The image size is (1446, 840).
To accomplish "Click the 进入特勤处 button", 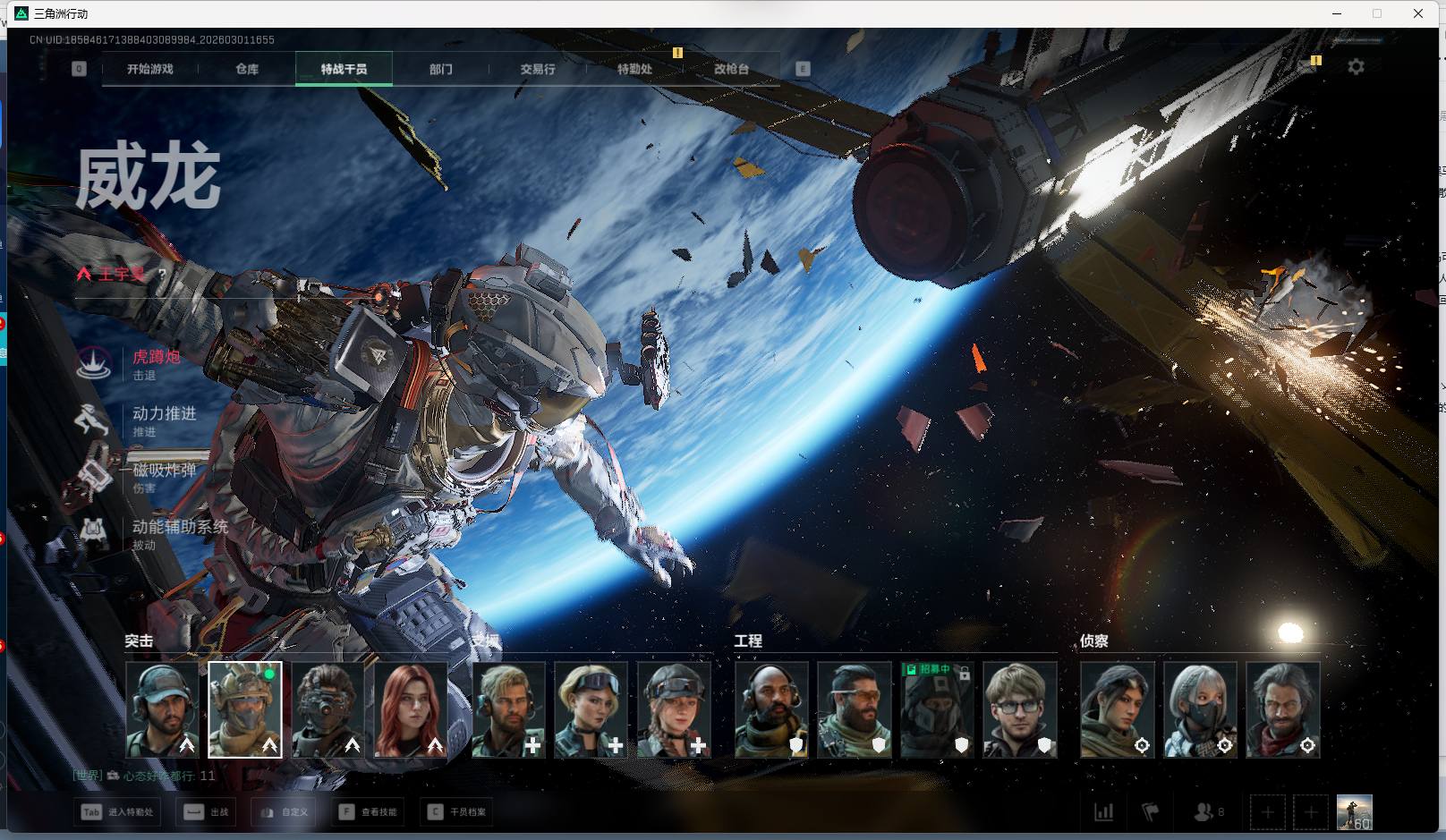I will [117, 812].
